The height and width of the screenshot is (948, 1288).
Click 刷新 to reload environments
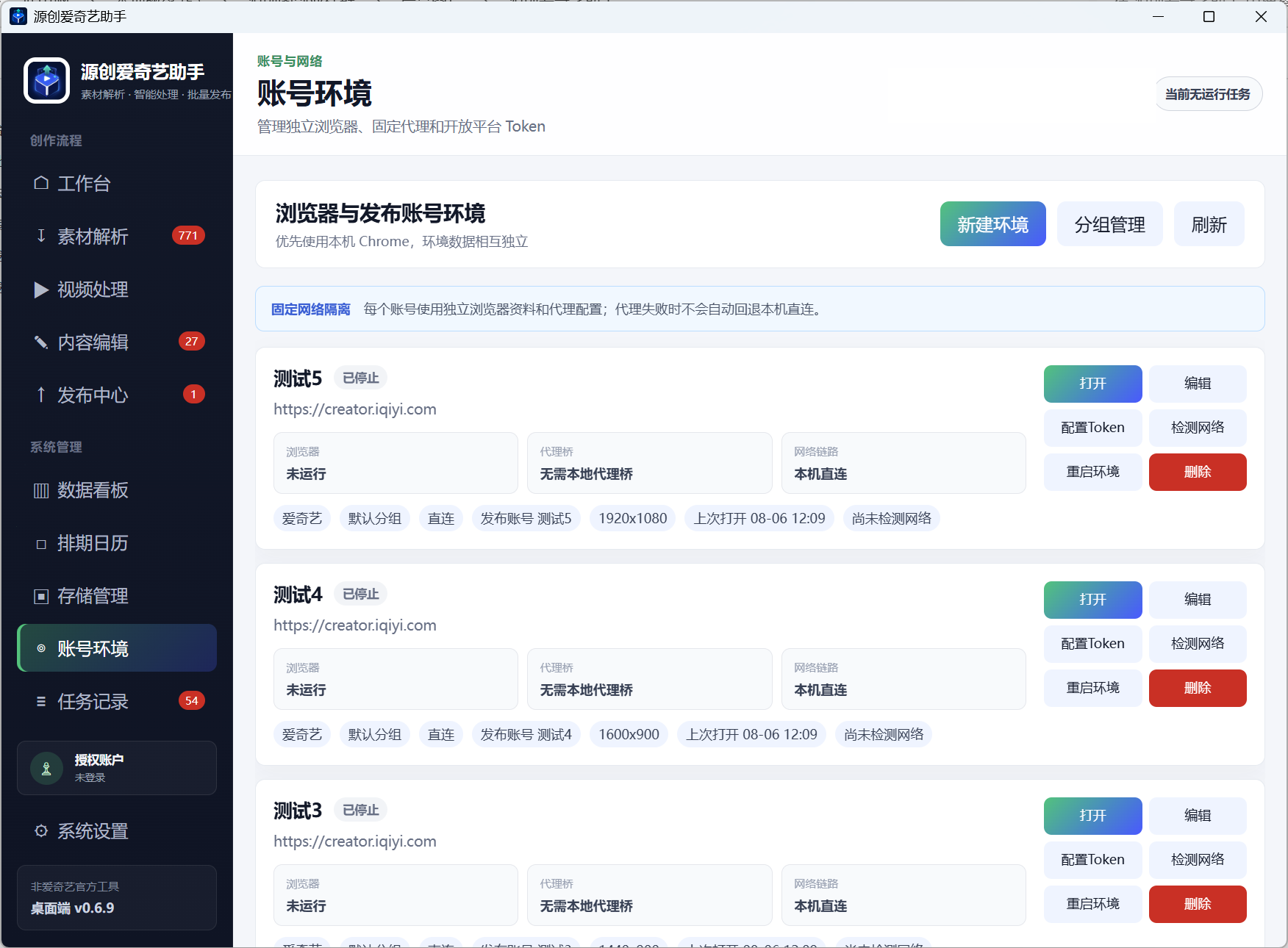click(1209, 224)
